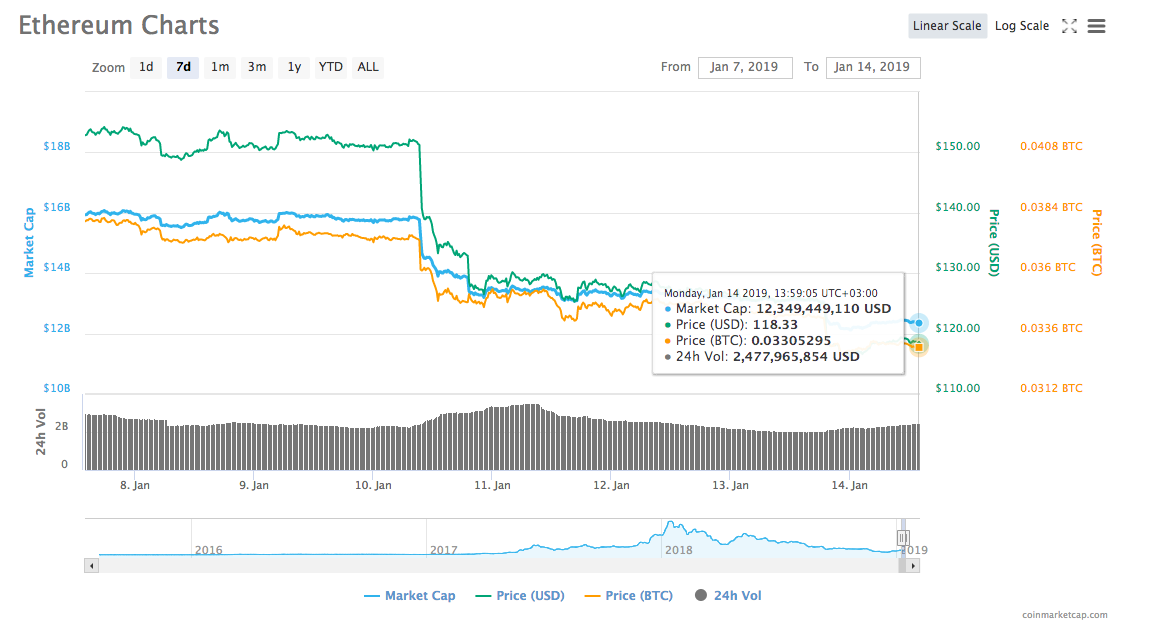The height and width of the screenshot is (627, 1149).
Task: Click the 0.0408 BTC axis label
Action: pyautogui.click(x=1051, y=146)
